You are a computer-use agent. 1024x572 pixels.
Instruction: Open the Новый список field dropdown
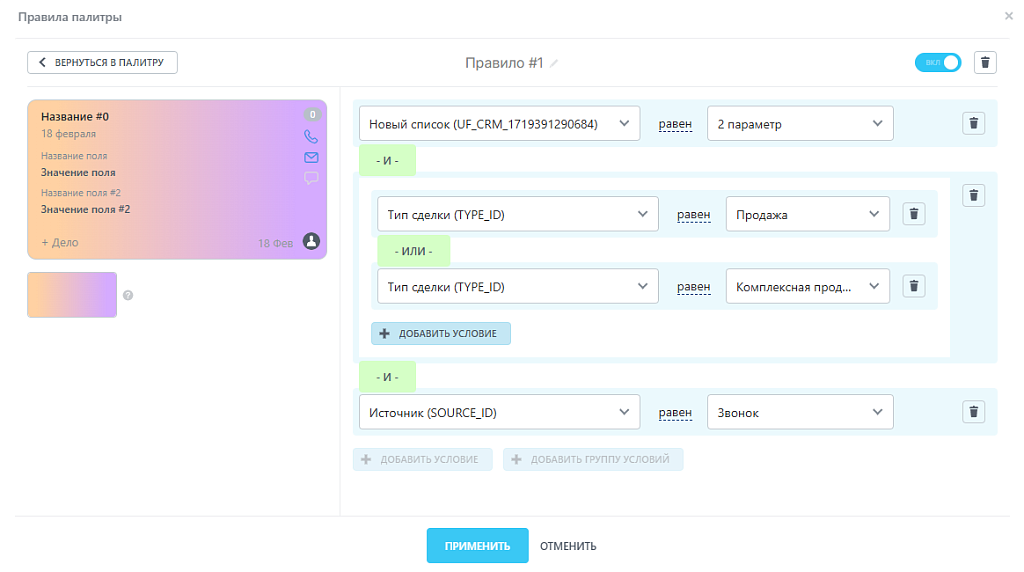pos(499,124)
